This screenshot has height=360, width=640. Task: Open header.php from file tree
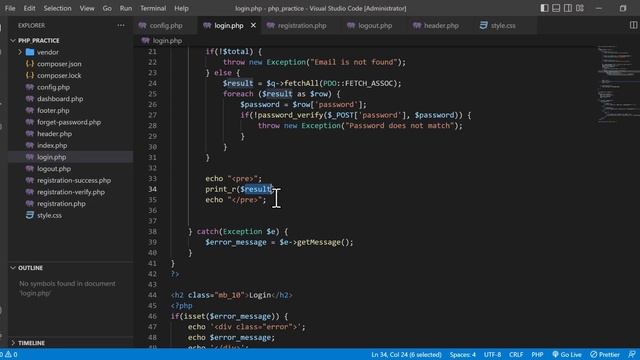pyautogui.click(x=54, y=133)
